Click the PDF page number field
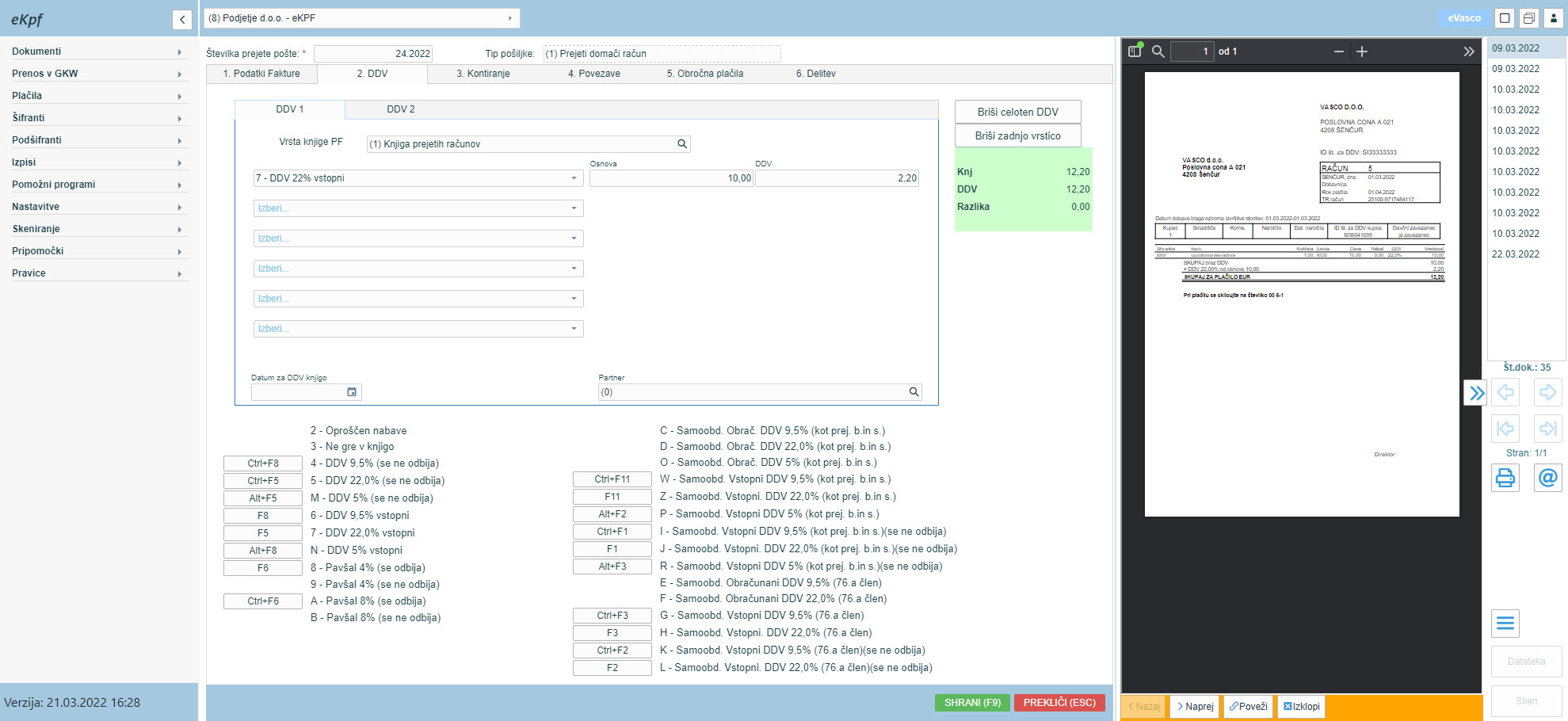The height and width of the screenshot is (721, 1568). (1192, 51)
